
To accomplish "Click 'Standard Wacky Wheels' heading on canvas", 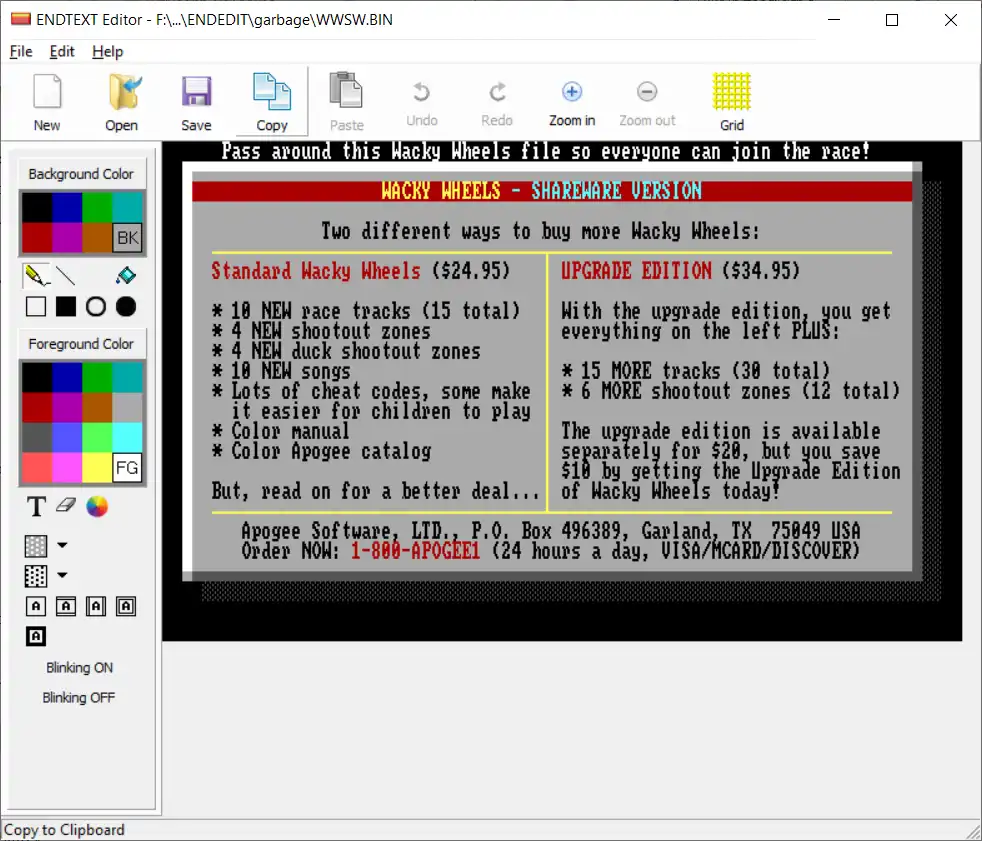I will pyautogui.click(x=316, y=271).
